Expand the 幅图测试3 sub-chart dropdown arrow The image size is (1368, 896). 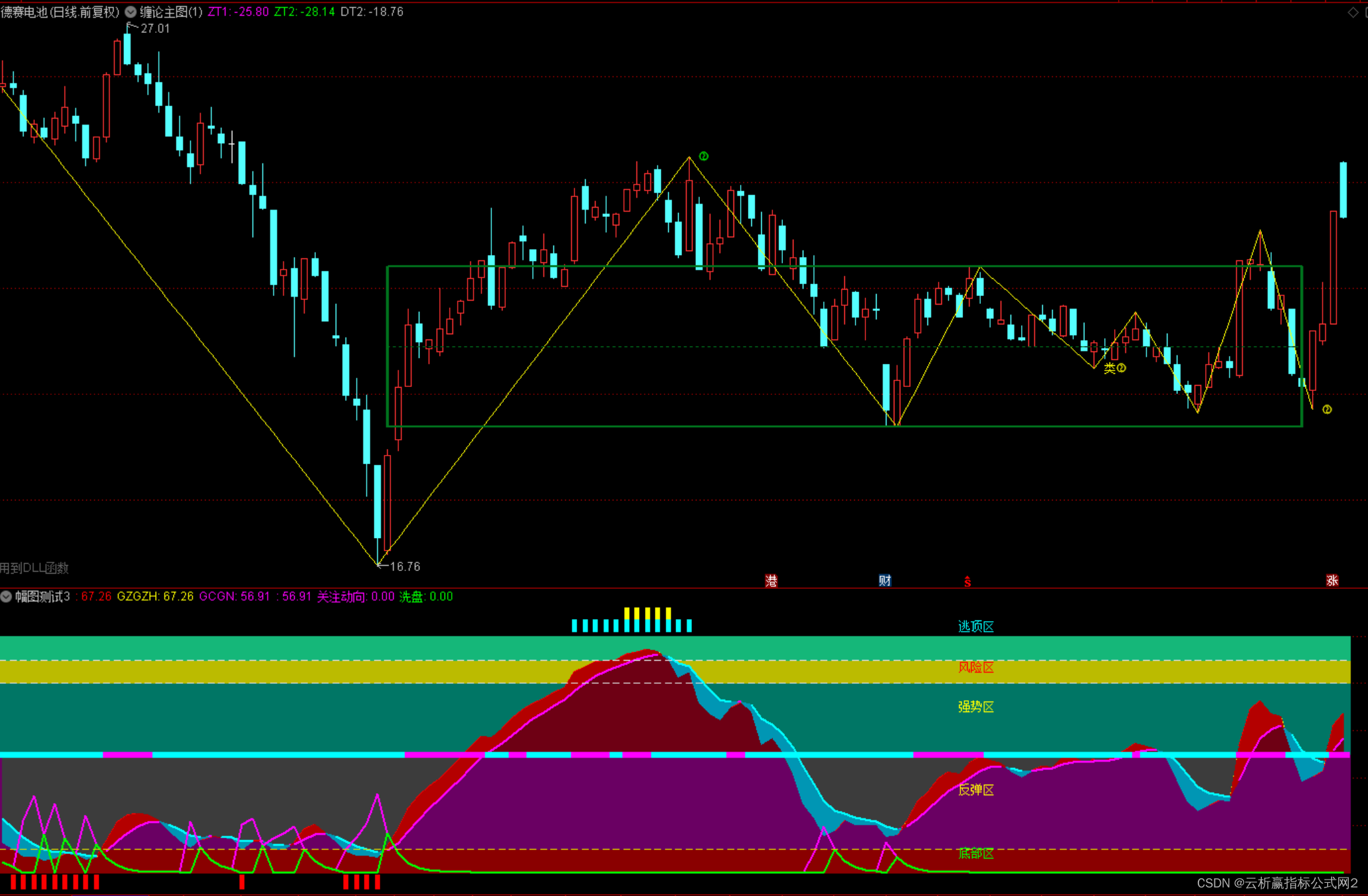click(x=6, y=597)
